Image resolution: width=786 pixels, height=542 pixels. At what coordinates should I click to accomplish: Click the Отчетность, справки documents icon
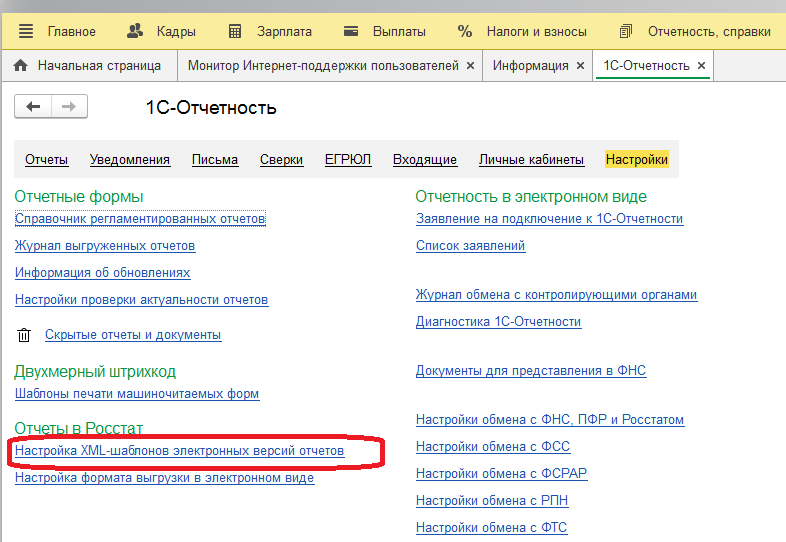(625, 31)
